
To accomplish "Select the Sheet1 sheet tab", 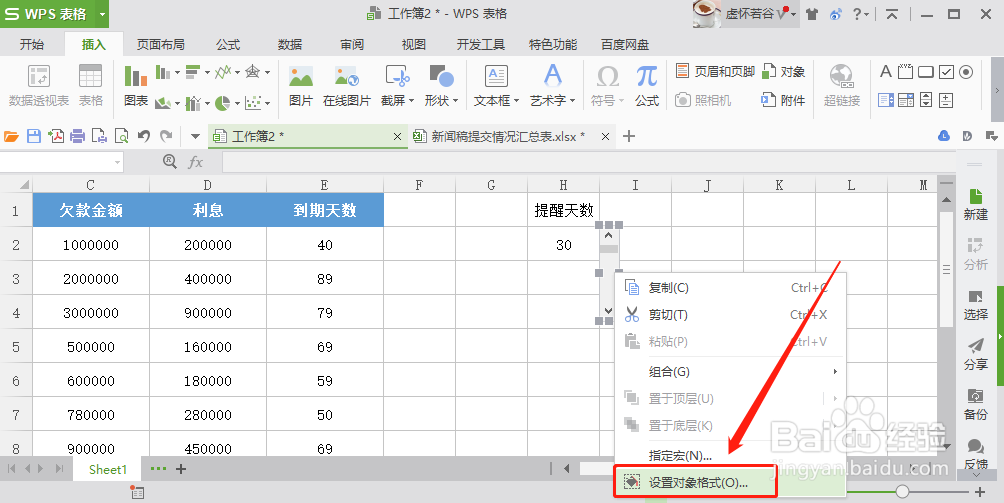I will 108,469.
